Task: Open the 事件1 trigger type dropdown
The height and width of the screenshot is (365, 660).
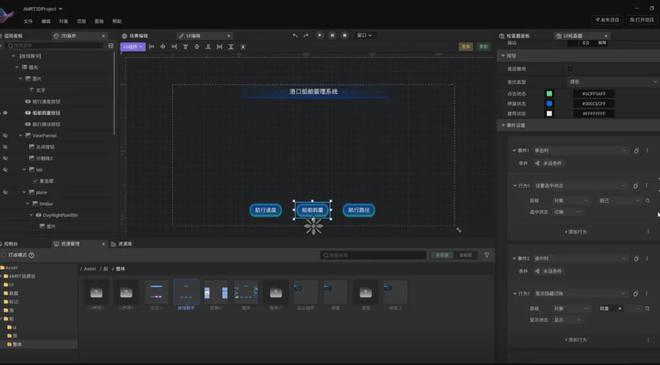Action: click(580, 150)
